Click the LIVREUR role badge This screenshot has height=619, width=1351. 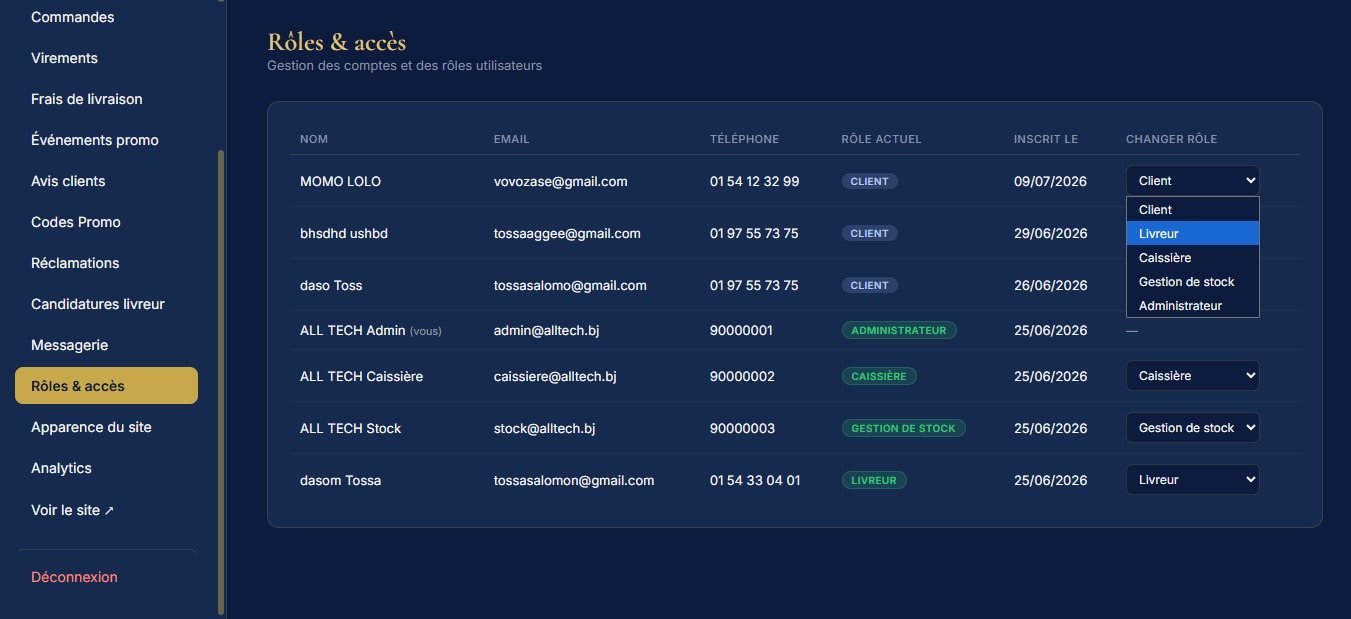coord(874,480)
